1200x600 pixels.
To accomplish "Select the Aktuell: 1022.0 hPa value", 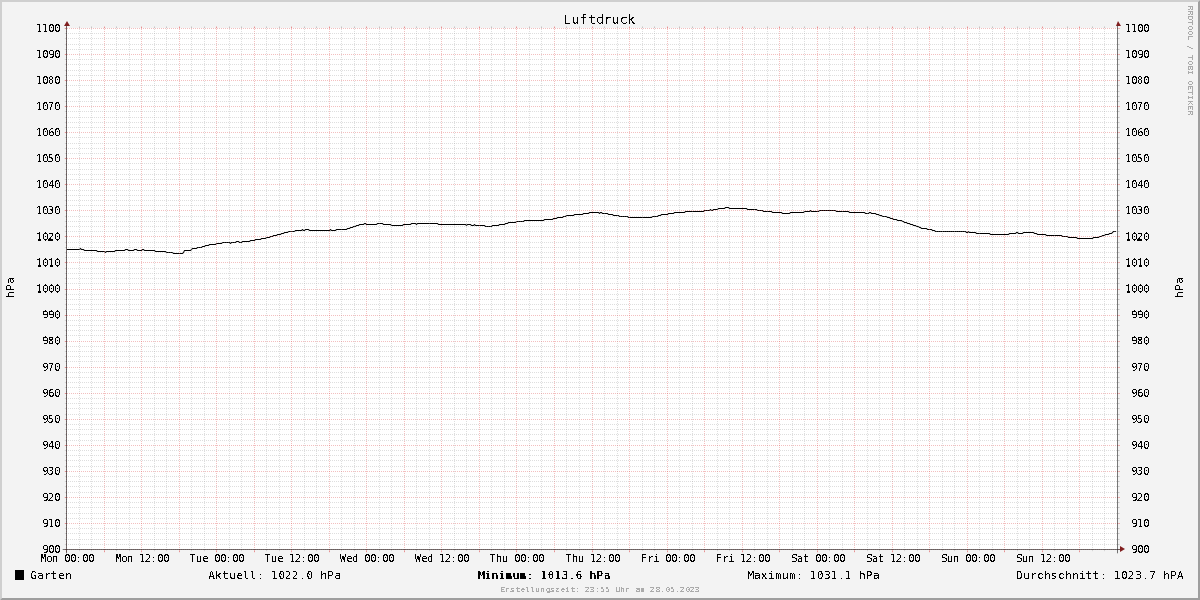I will 274,575.
